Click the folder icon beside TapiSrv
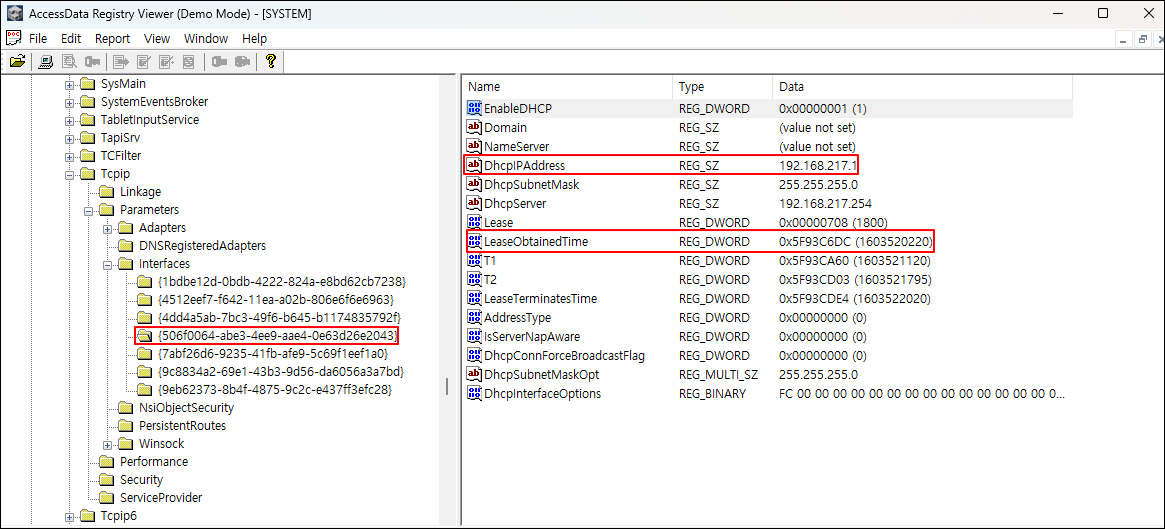 [88, 137]
